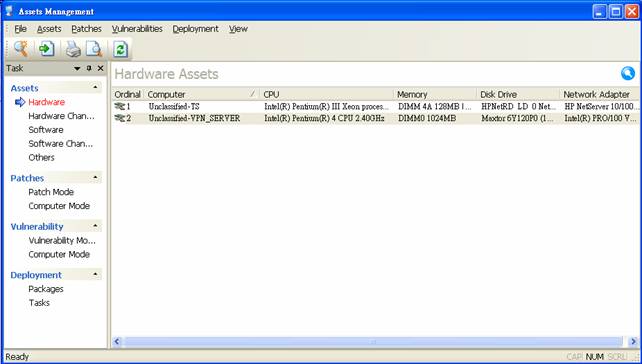Open Tasks under Deployment

[x=39, y=303]
